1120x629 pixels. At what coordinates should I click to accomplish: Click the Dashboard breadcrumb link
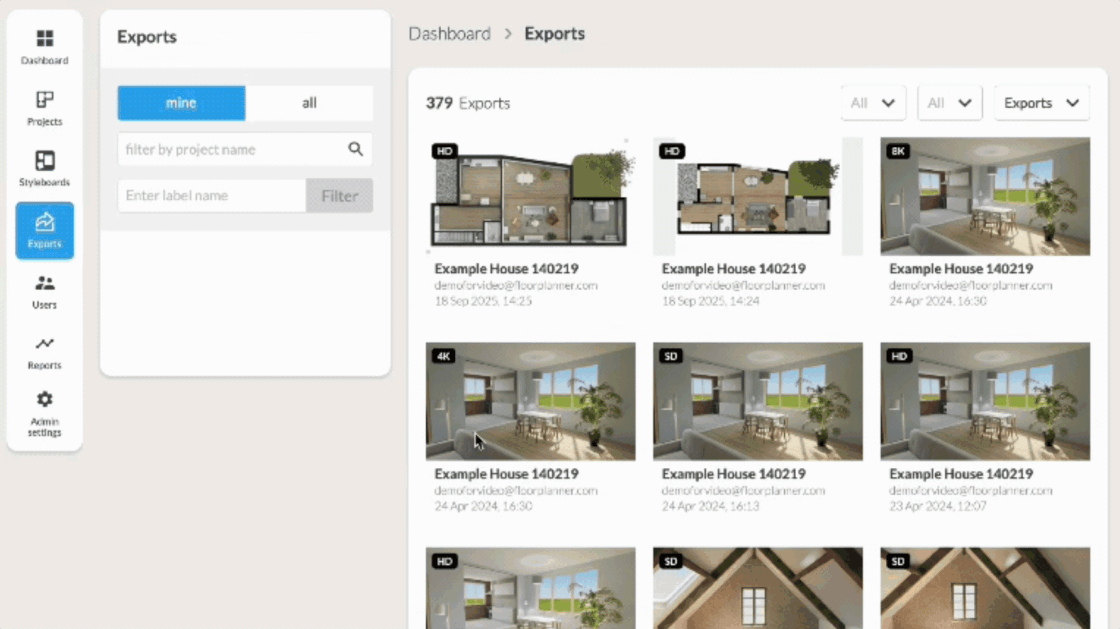[449, 34]
